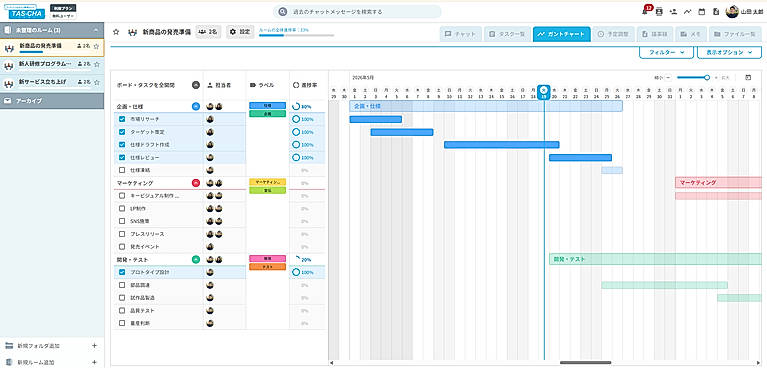Viewport: 767px width, 368px height.
Task: Collapse the 開発・テスト board with green chevron
Action: click(196, 259)
